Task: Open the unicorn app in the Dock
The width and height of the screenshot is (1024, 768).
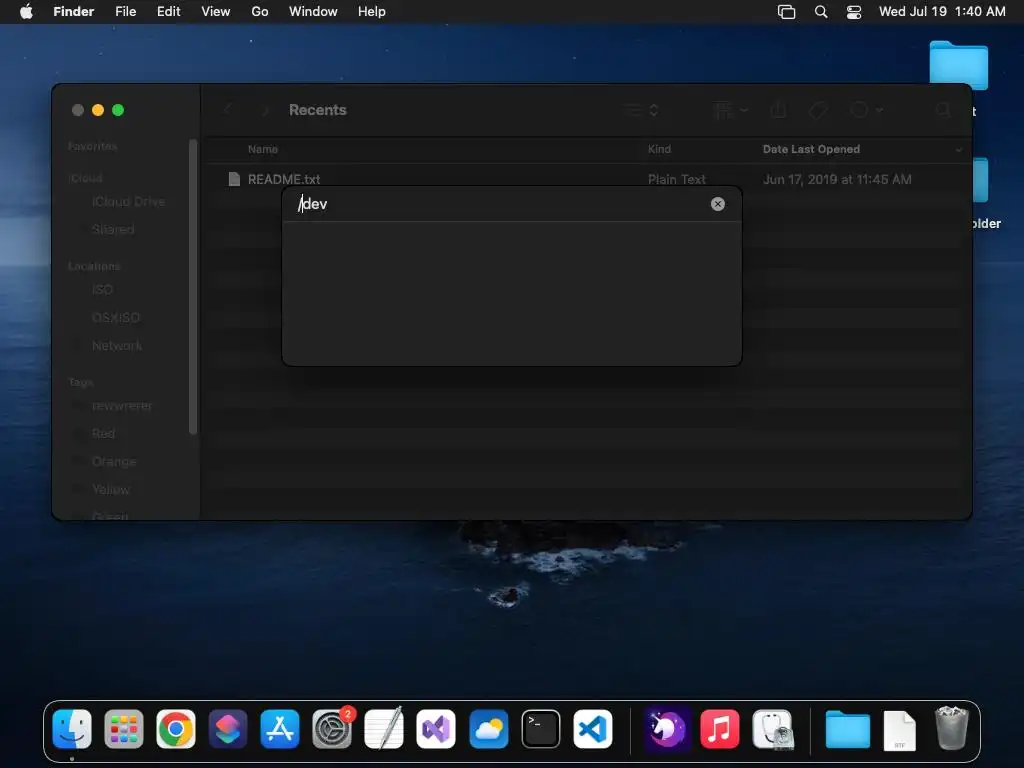Action: 667,729
